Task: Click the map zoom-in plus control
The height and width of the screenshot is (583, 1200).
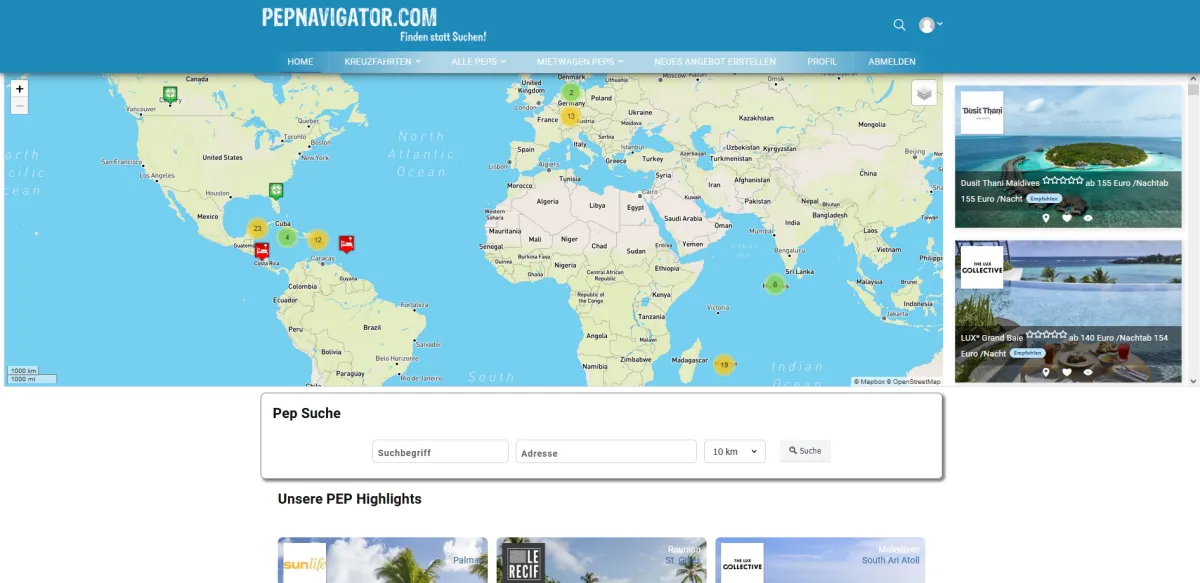Action: point(18,88)
